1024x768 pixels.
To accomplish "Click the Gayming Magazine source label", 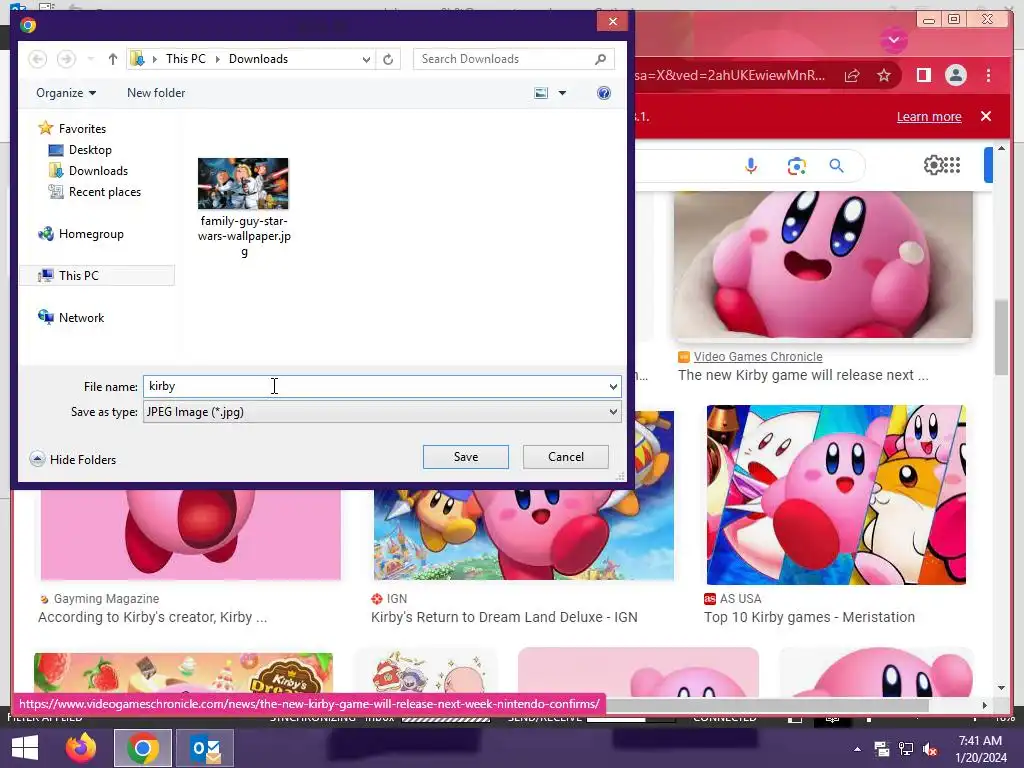I will [x=106, y=598].
